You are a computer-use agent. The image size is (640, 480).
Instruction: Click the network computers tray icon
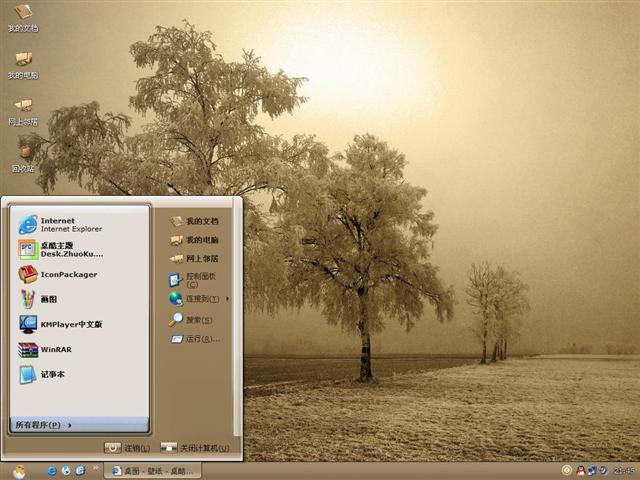point(592,471)
